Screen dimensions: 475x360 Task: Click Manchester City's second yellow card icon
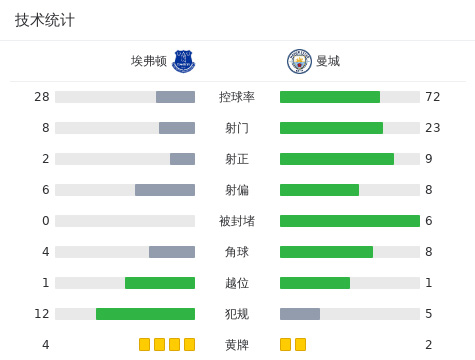pyautogui.click(x=300, y=344)
